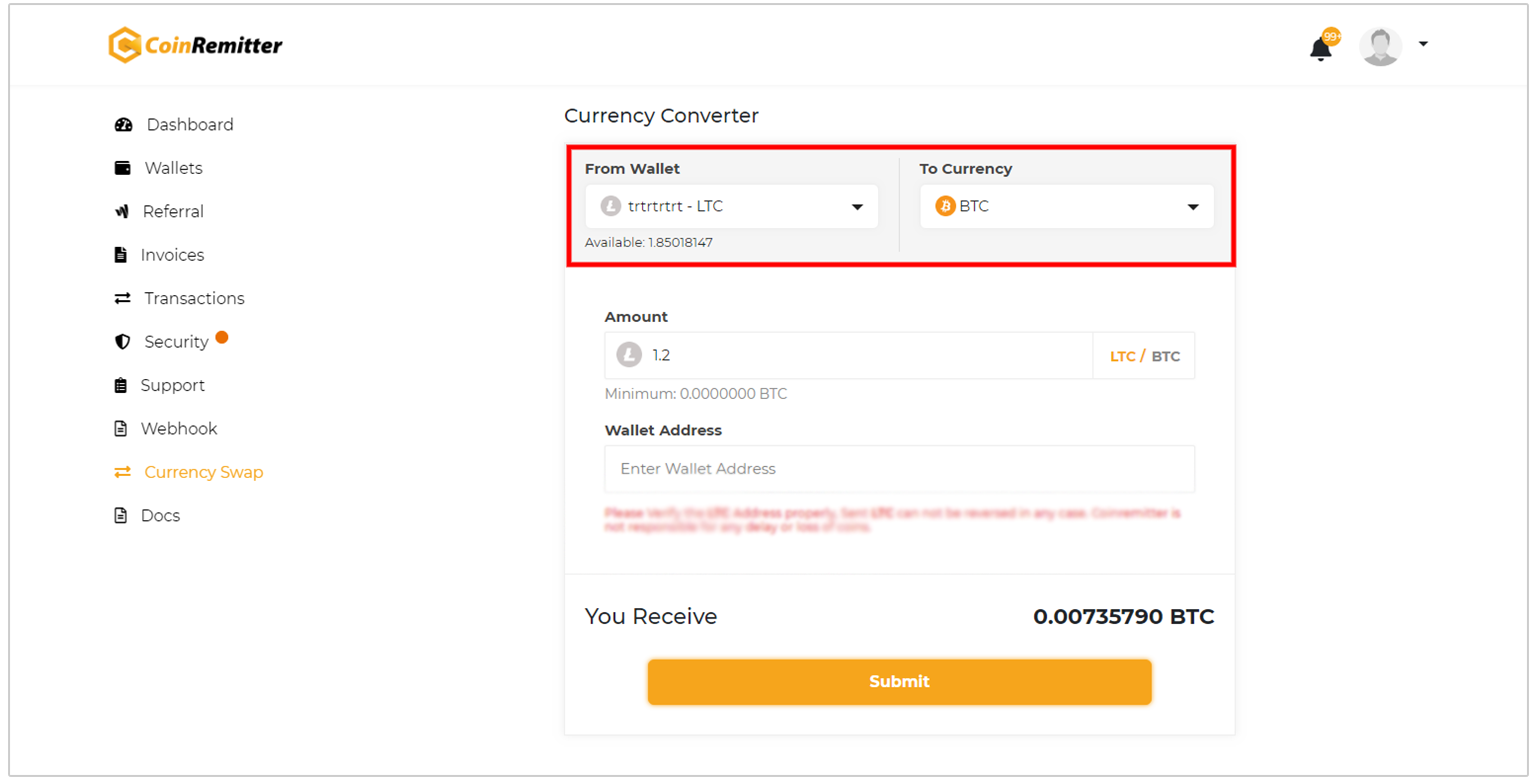Click the Support clipboard icon
Image resolution: width=1536 pixels, height=780 pixels.
[121, 385]
